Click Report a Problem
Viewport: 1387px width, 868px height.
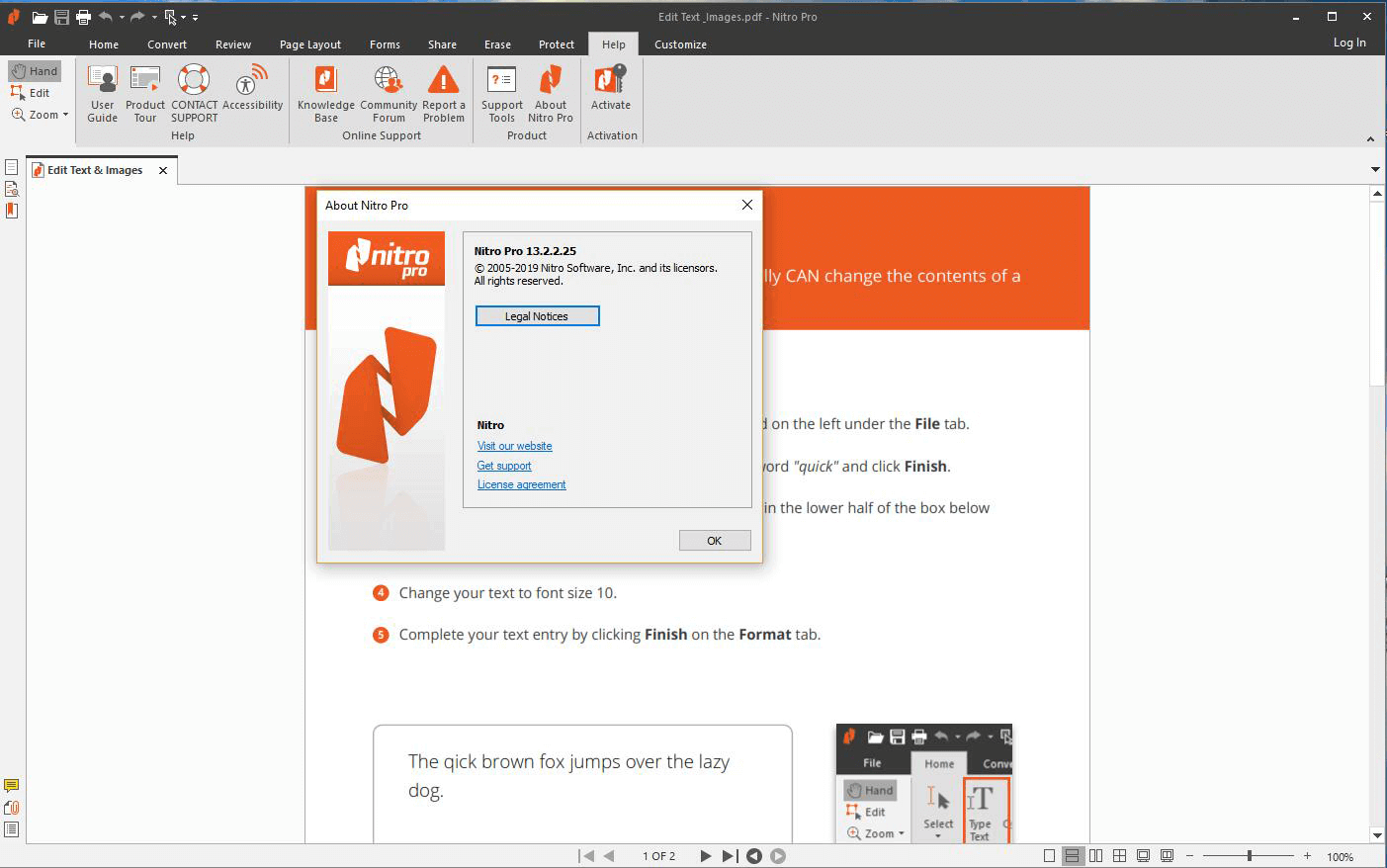click(443, 94)
